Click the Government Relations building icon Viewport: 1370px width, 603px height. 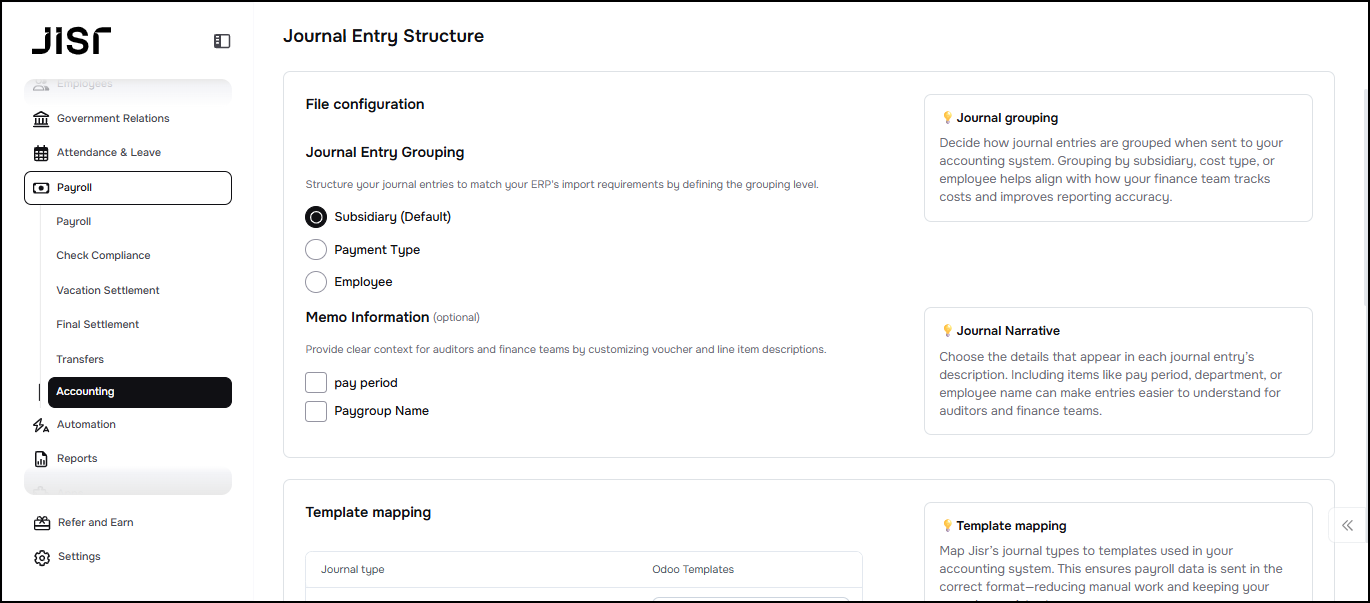[41, 119]
